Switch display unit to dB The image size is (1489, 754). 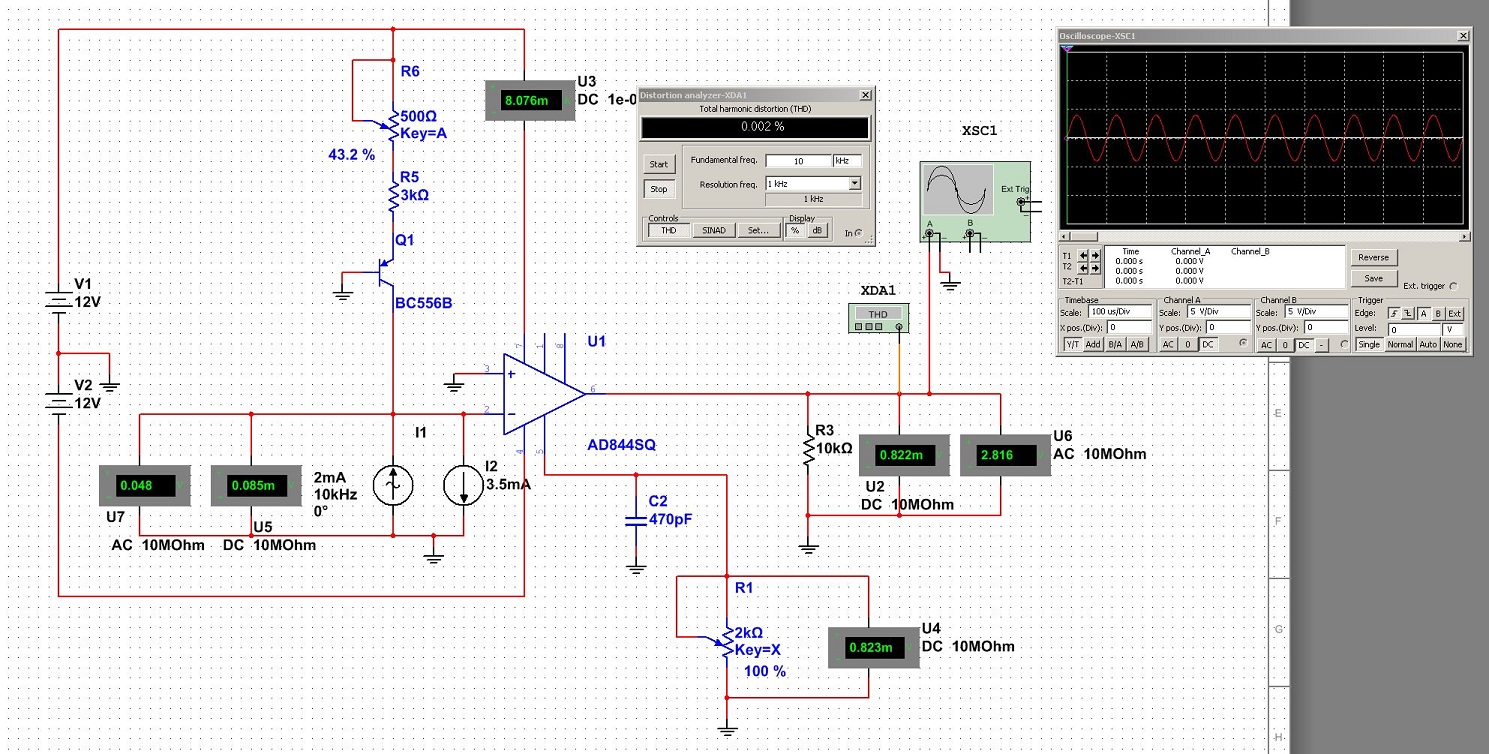pyautogui.click(x=818, y=230)
